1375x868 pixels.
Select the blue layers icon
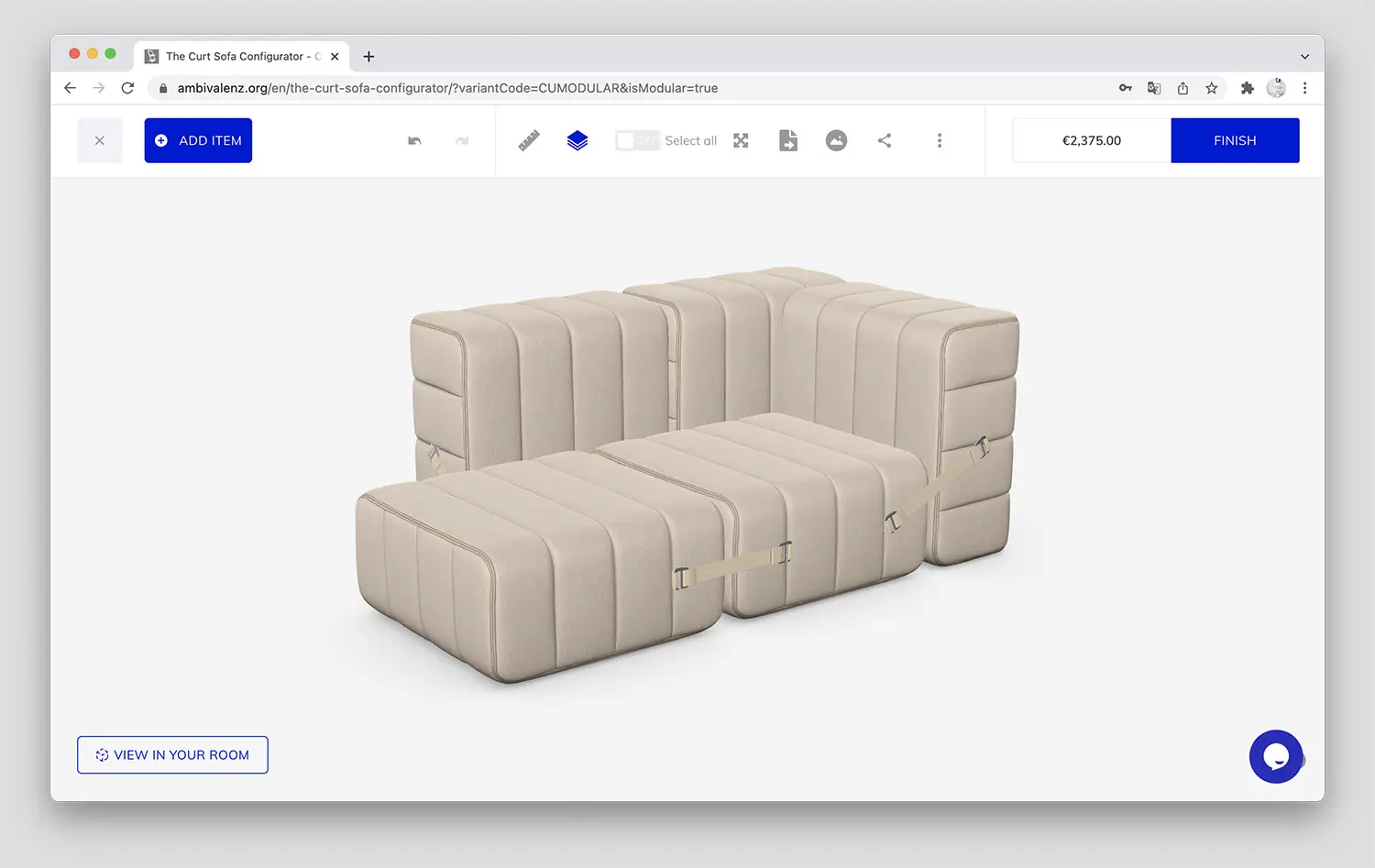[577, 140]
